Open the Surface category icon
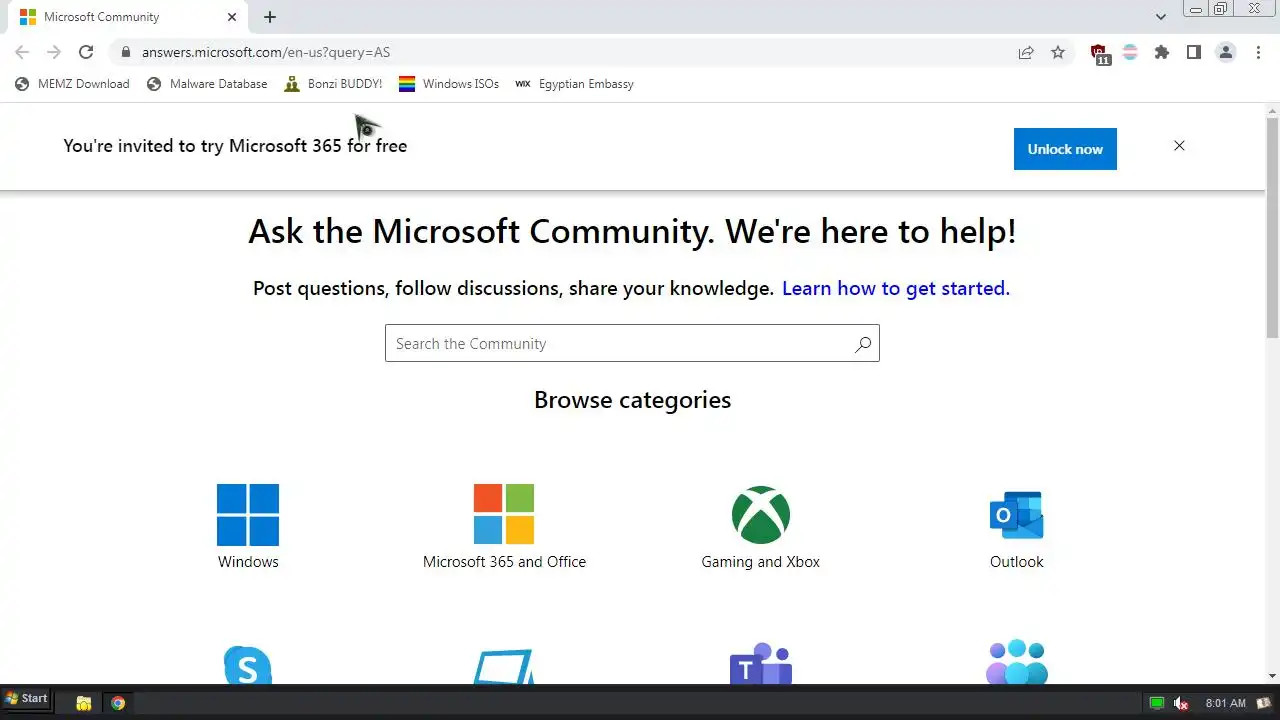Screen dimensions: 1280x720 click(504, 667)
